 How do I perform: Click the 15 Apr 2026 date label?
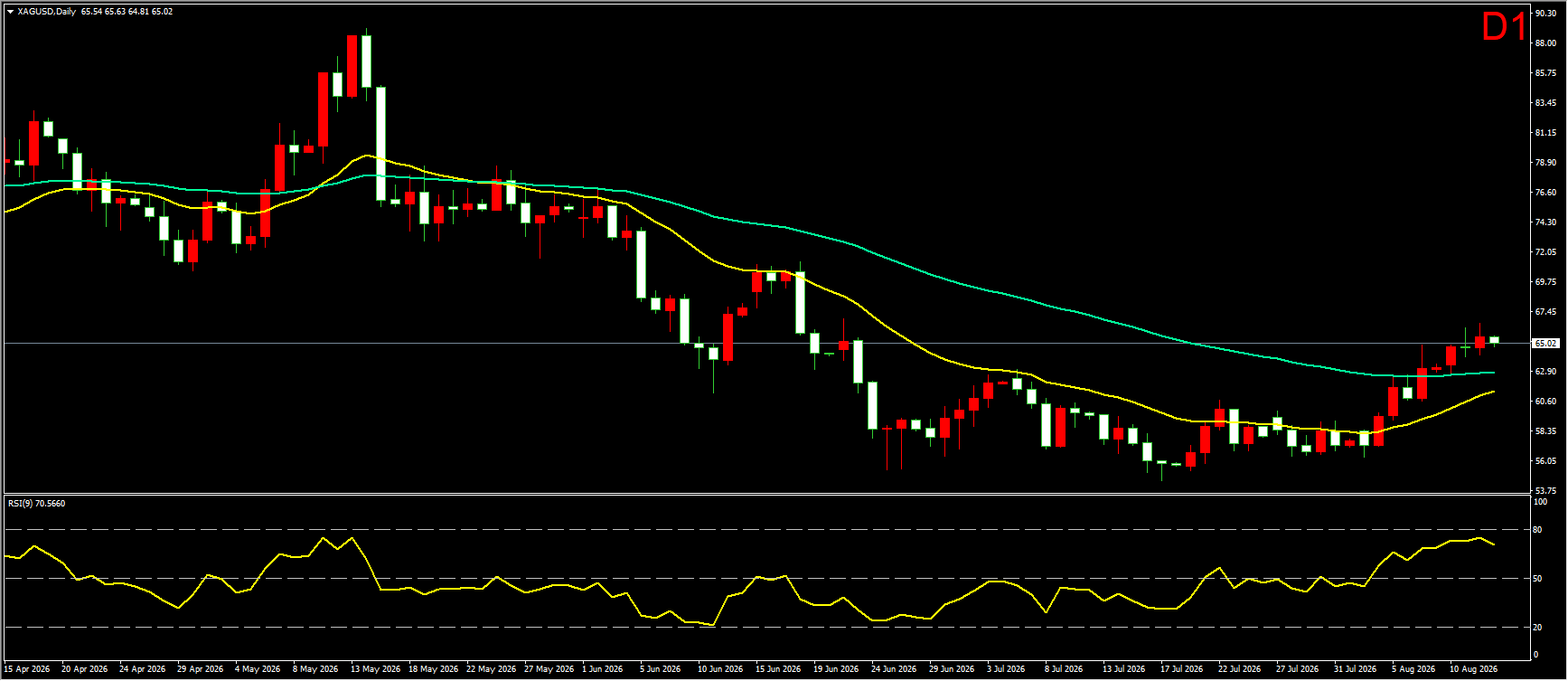coord(27,670)
